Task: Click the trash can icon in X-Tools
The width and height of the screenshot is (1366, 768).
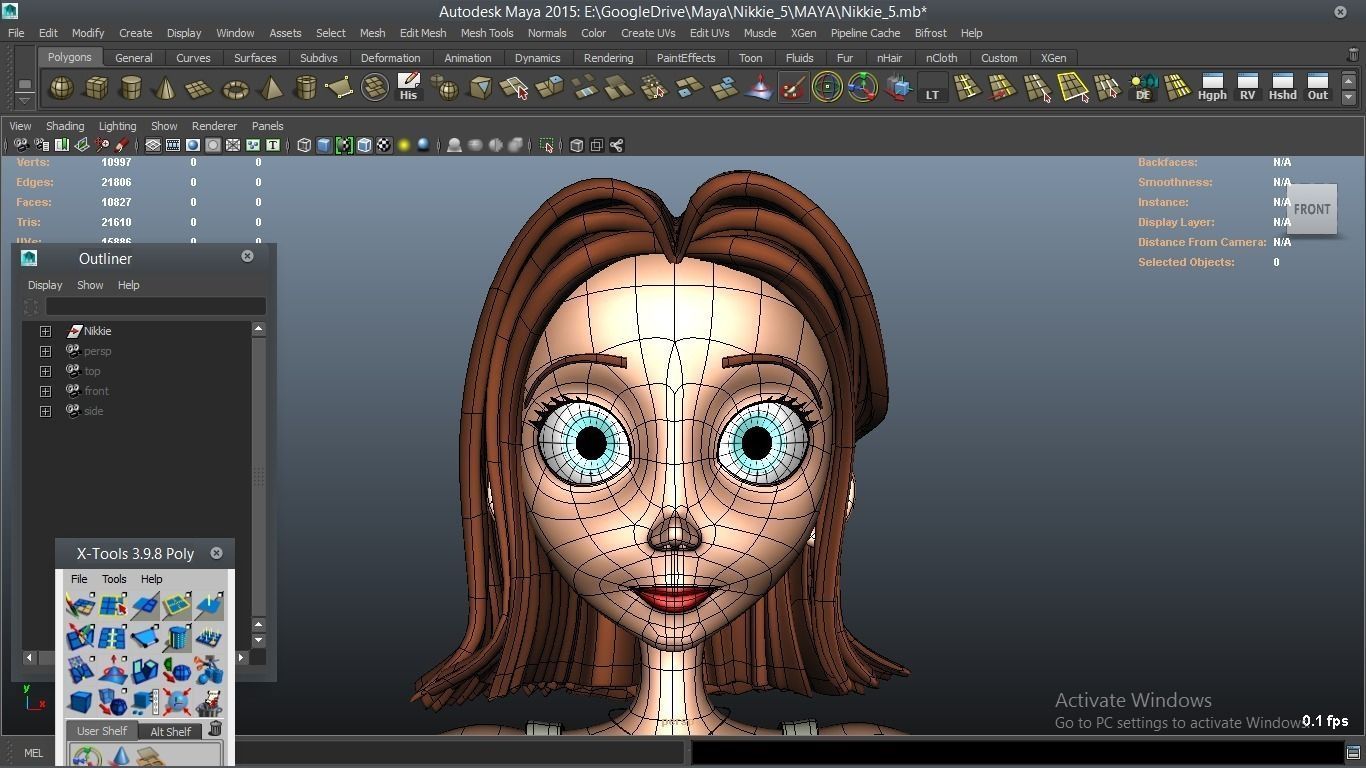Action: (216, 728)
